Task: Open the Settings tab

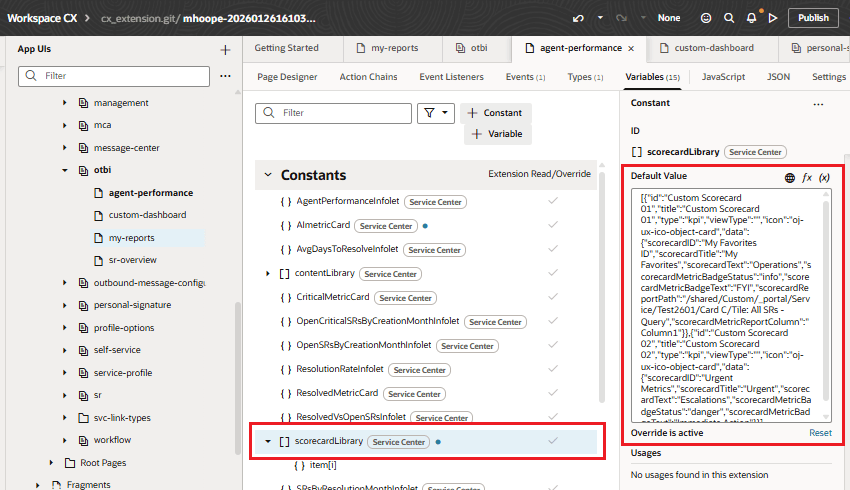Action: 829,77
